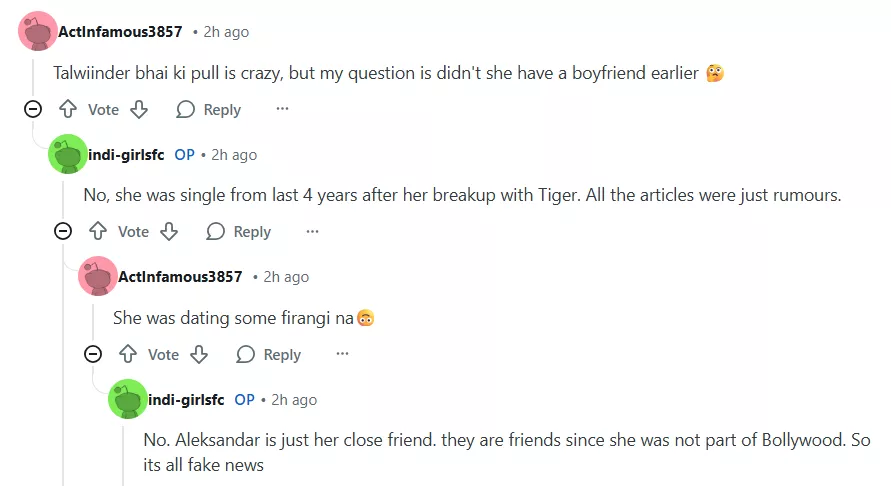Collapse the 'dating some firangi' reply thread
The image size is (891, 486).
(x=93, y=354)
